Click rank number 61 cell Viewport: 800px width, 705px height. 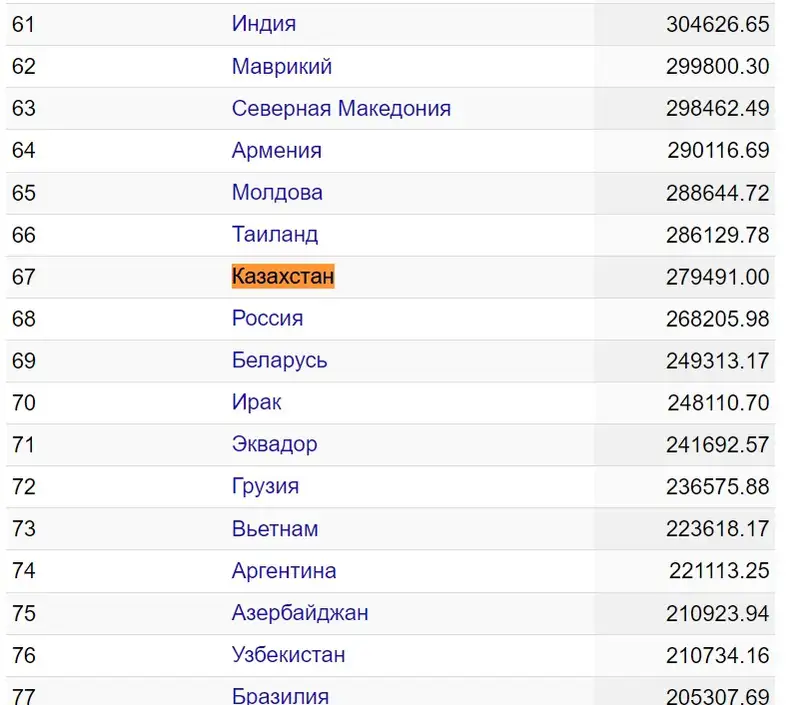point(24,24)
